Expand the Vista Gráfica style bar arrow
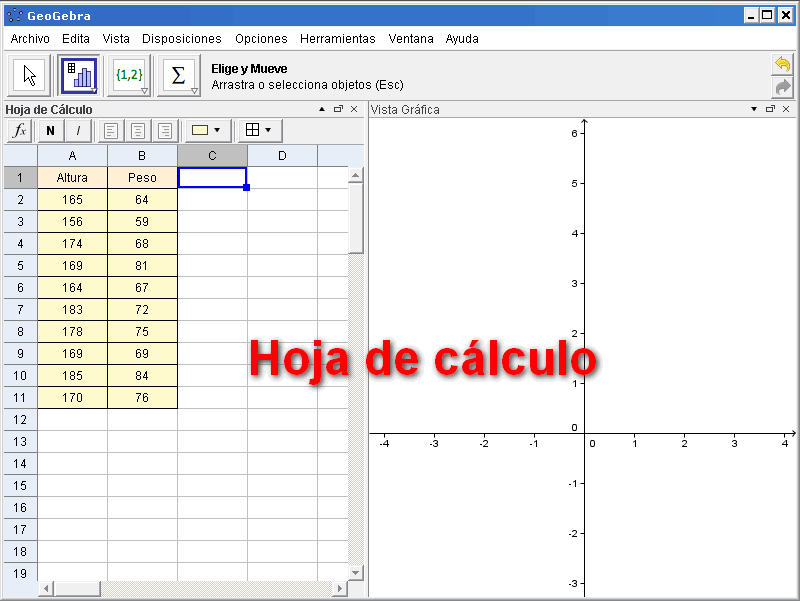 (753, 109)
